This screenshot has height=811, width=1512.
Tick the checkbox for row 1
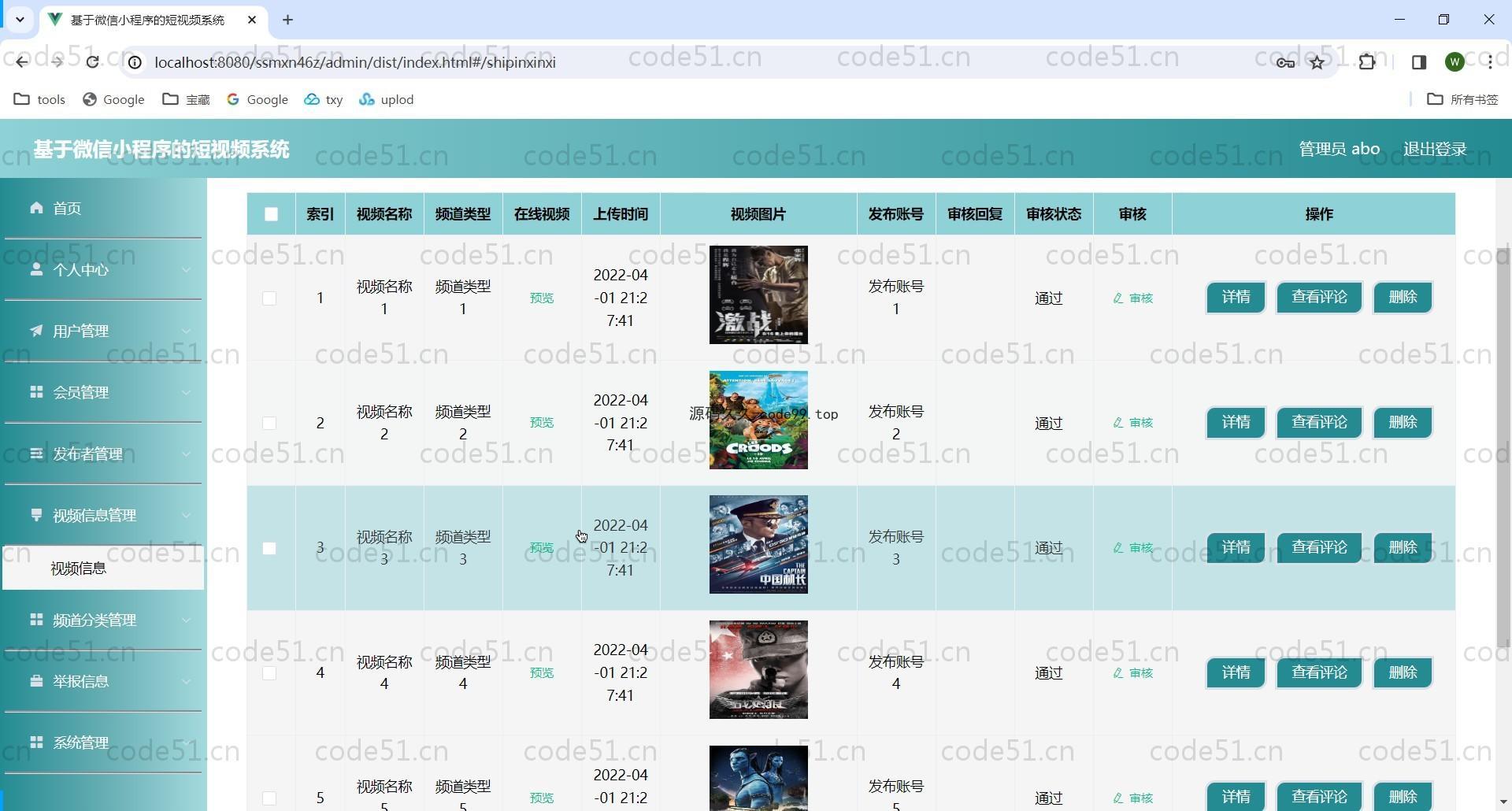point(269,298)
